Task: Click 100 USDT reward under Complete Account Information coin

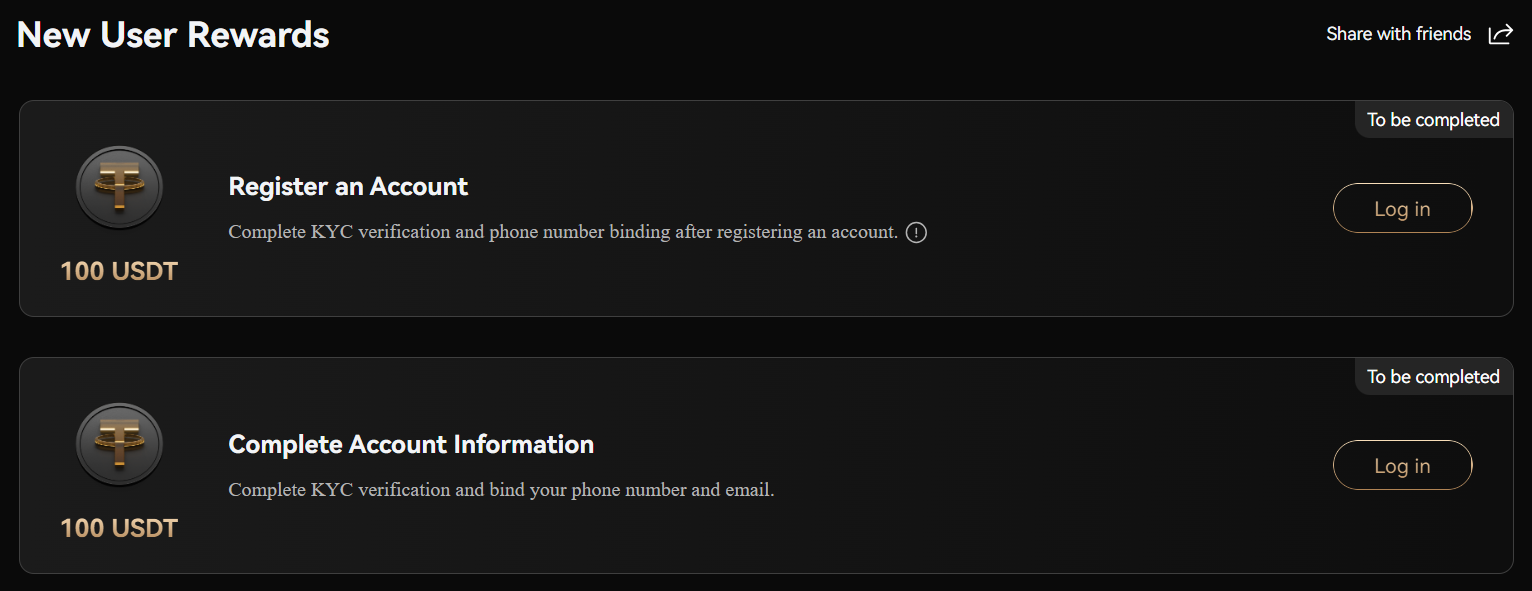Action: (x=119, y=528)
